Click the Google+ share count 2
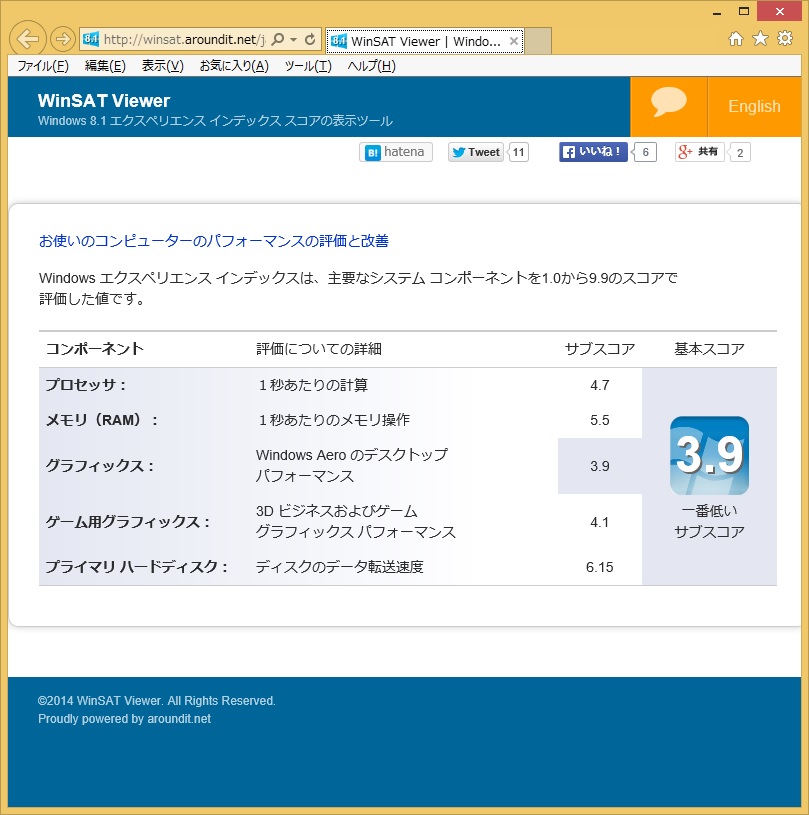This screenshot has height=815, width=809. click(x=739, y=153)
